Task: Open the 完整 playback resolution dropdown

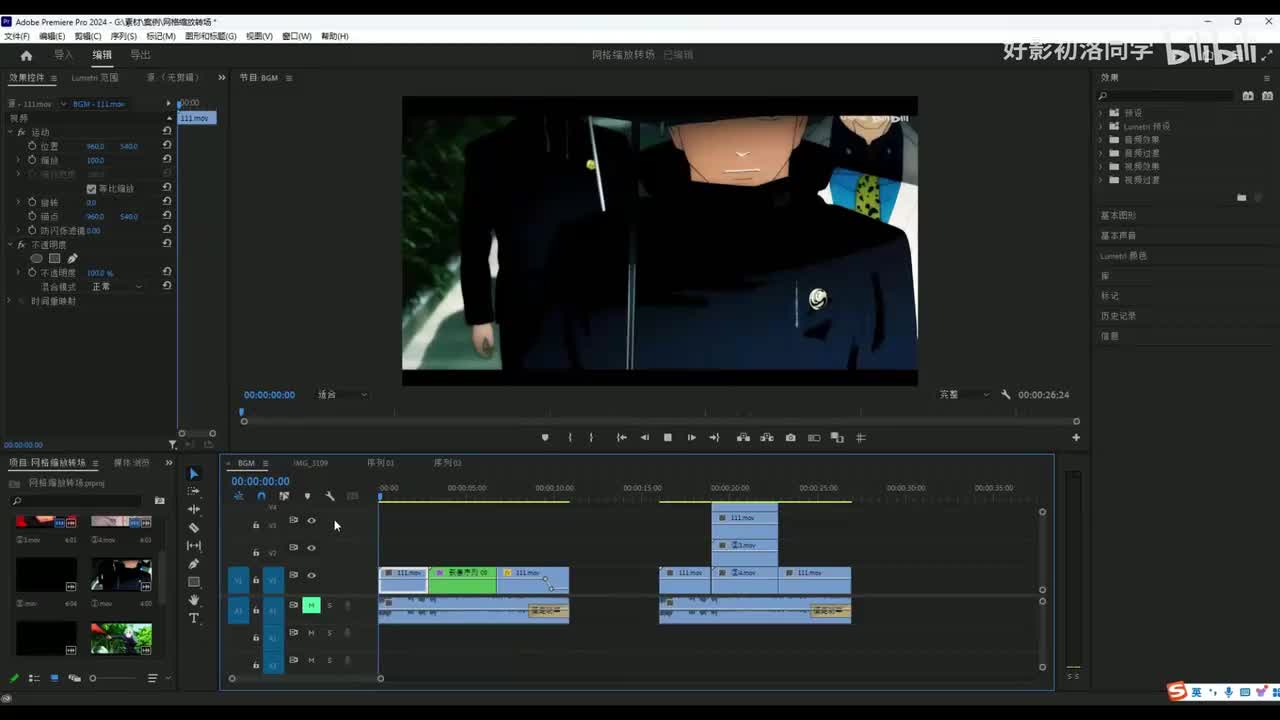Action: point(963,395)
